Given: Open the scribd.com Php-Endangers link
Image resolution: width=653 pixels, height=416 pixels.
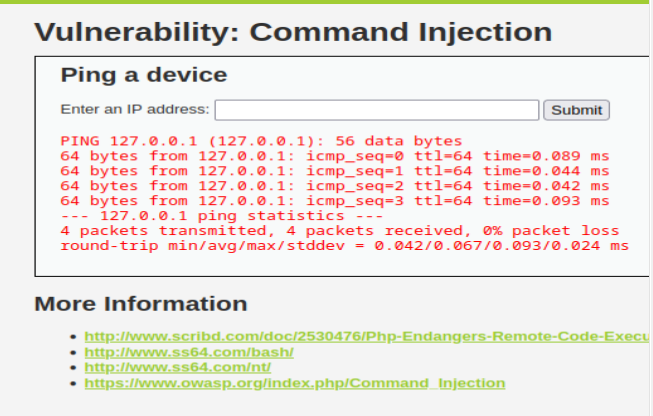Looking at the screenshot, I should [366, 336].
